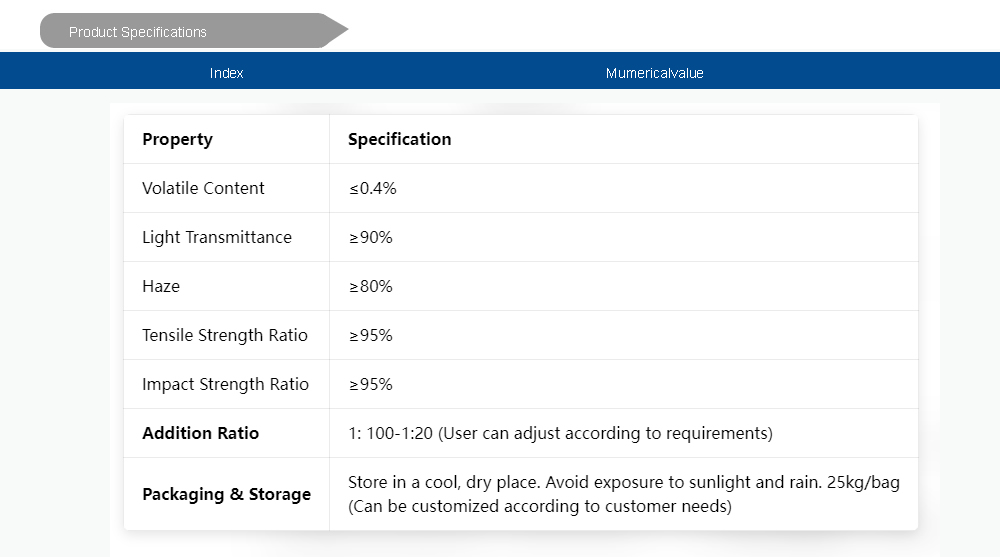Select the Impact Strength Ratio label
This screenshot has height=557, width=1000.
click(225, 384)
